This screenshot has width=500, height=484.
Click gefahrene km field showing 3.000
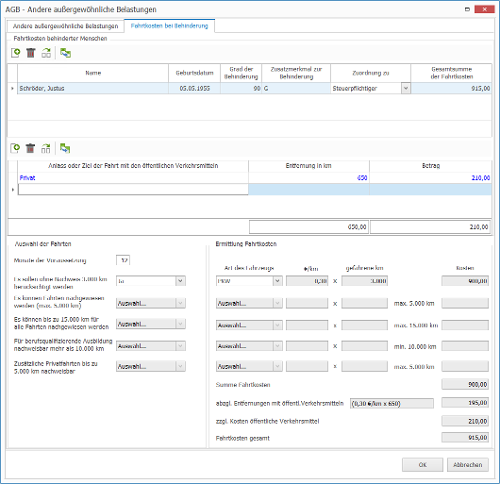pyautogui.click(x=365, y=281)
